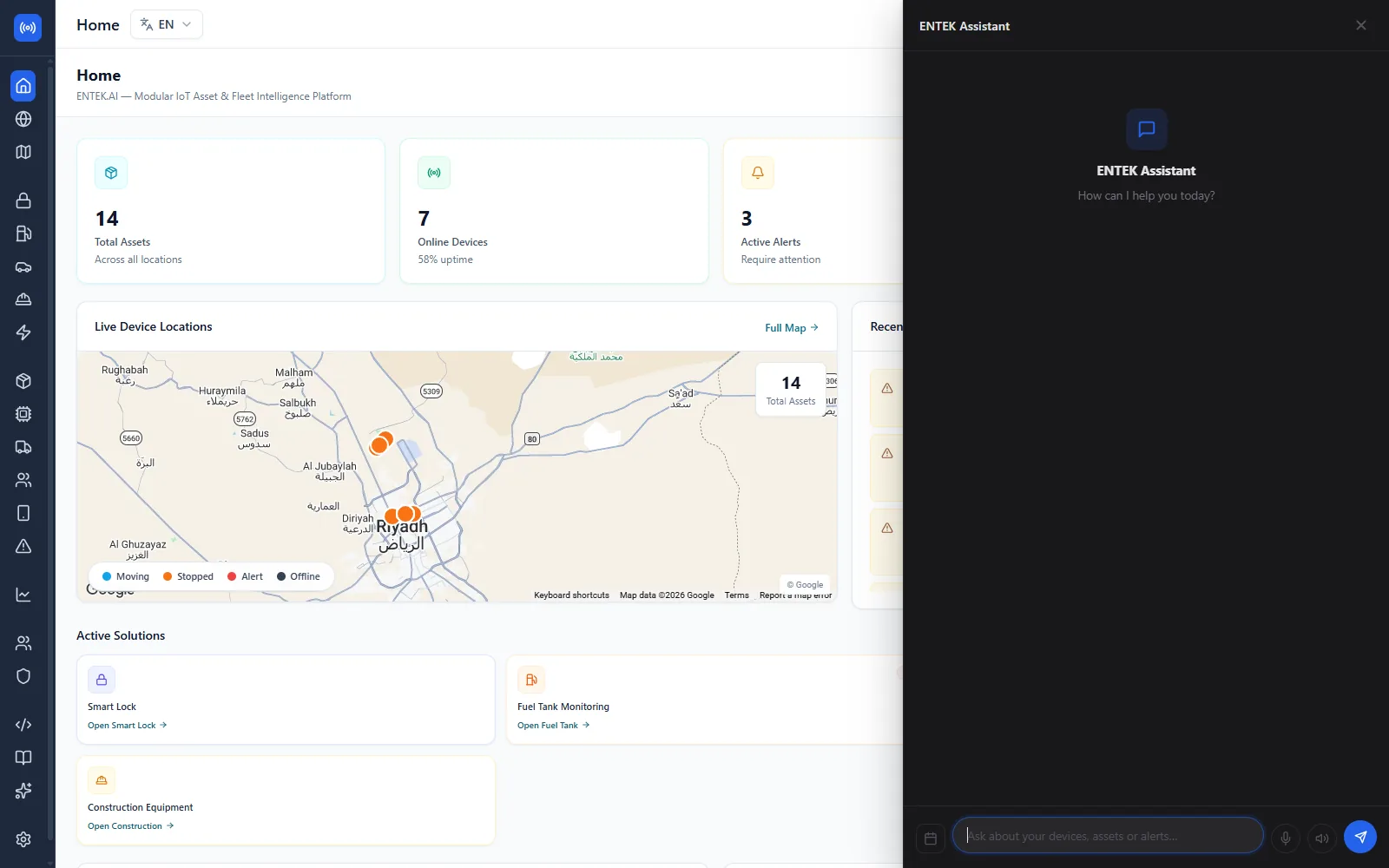
Task: Open the car icon in the sidebar
Action: click(x=23, y=266)
